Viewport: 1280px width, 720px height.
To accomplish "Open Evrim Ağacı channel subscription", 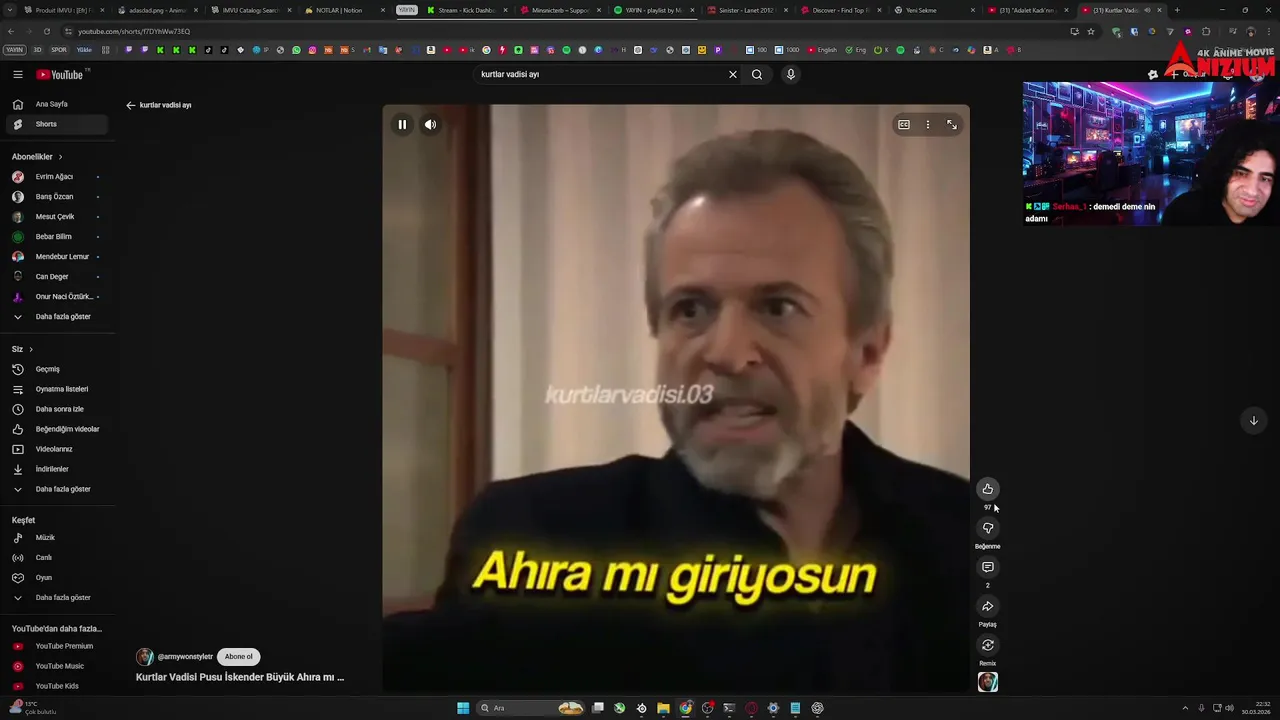I will coord(57,177).
